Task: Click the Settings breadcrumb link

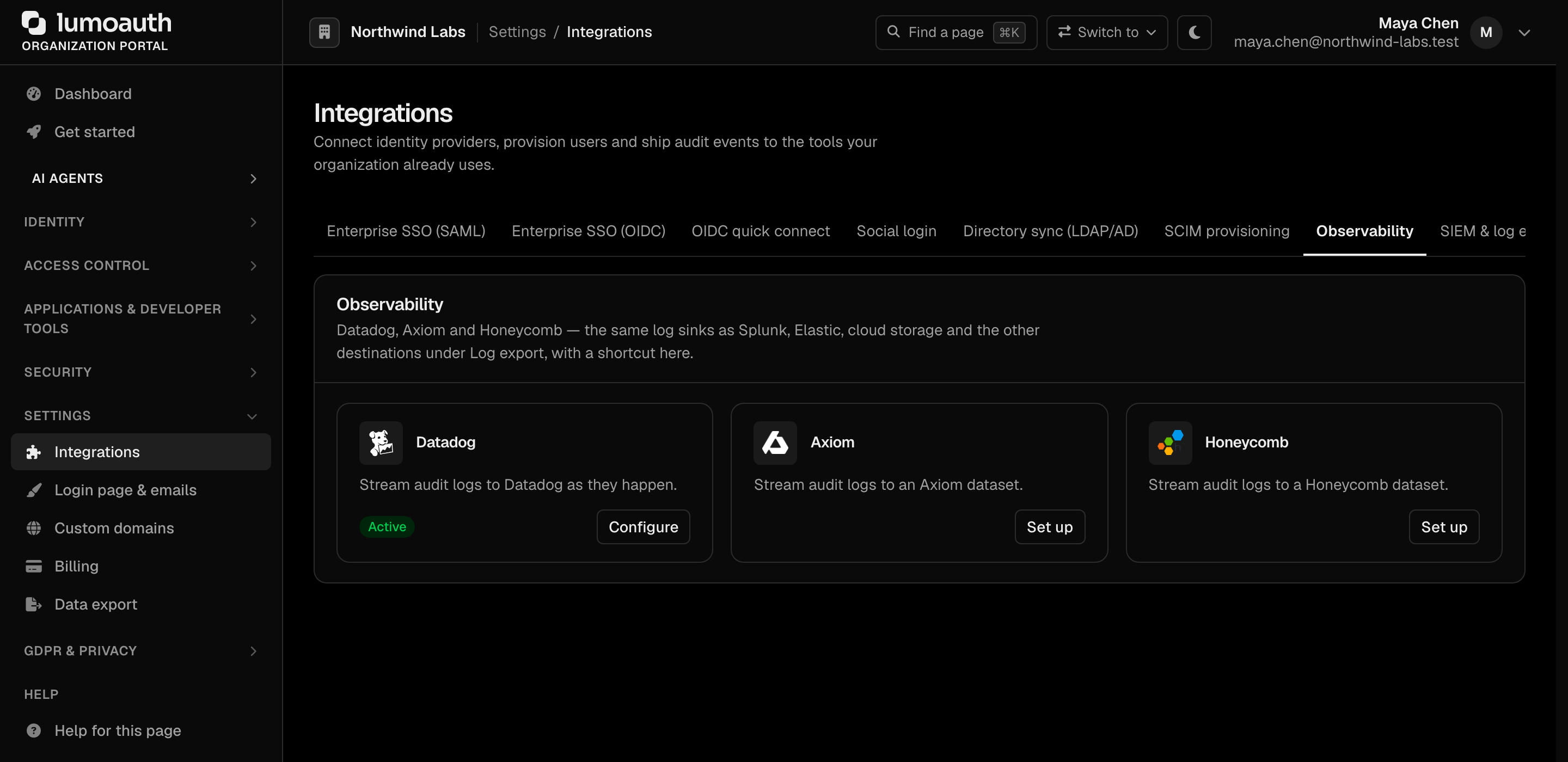Action: click(x=517, y=32)
